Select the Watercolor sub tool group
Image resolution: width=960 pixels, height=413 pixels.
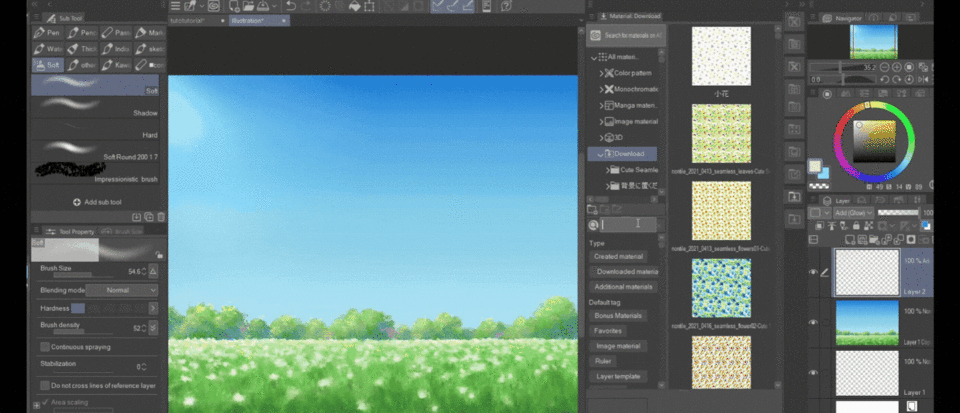[47, 48]
